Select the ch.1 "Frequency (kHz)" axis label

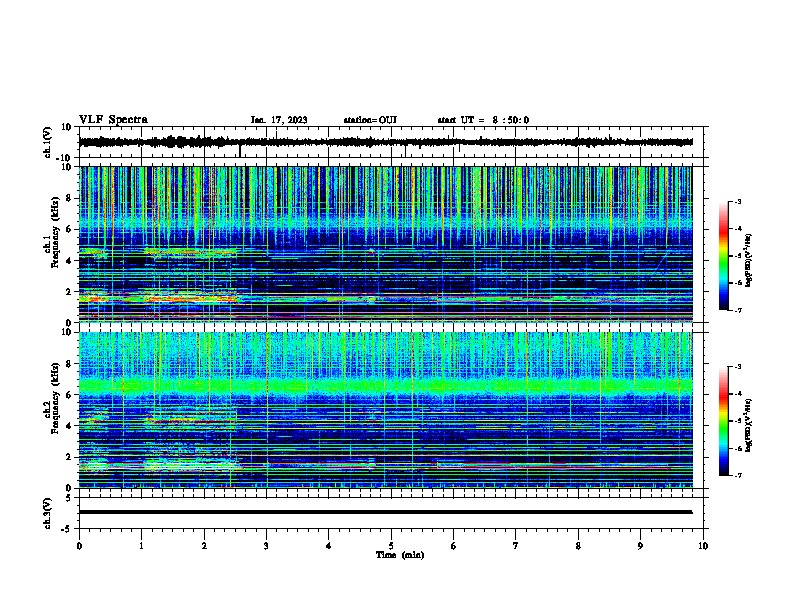[55, 232]
